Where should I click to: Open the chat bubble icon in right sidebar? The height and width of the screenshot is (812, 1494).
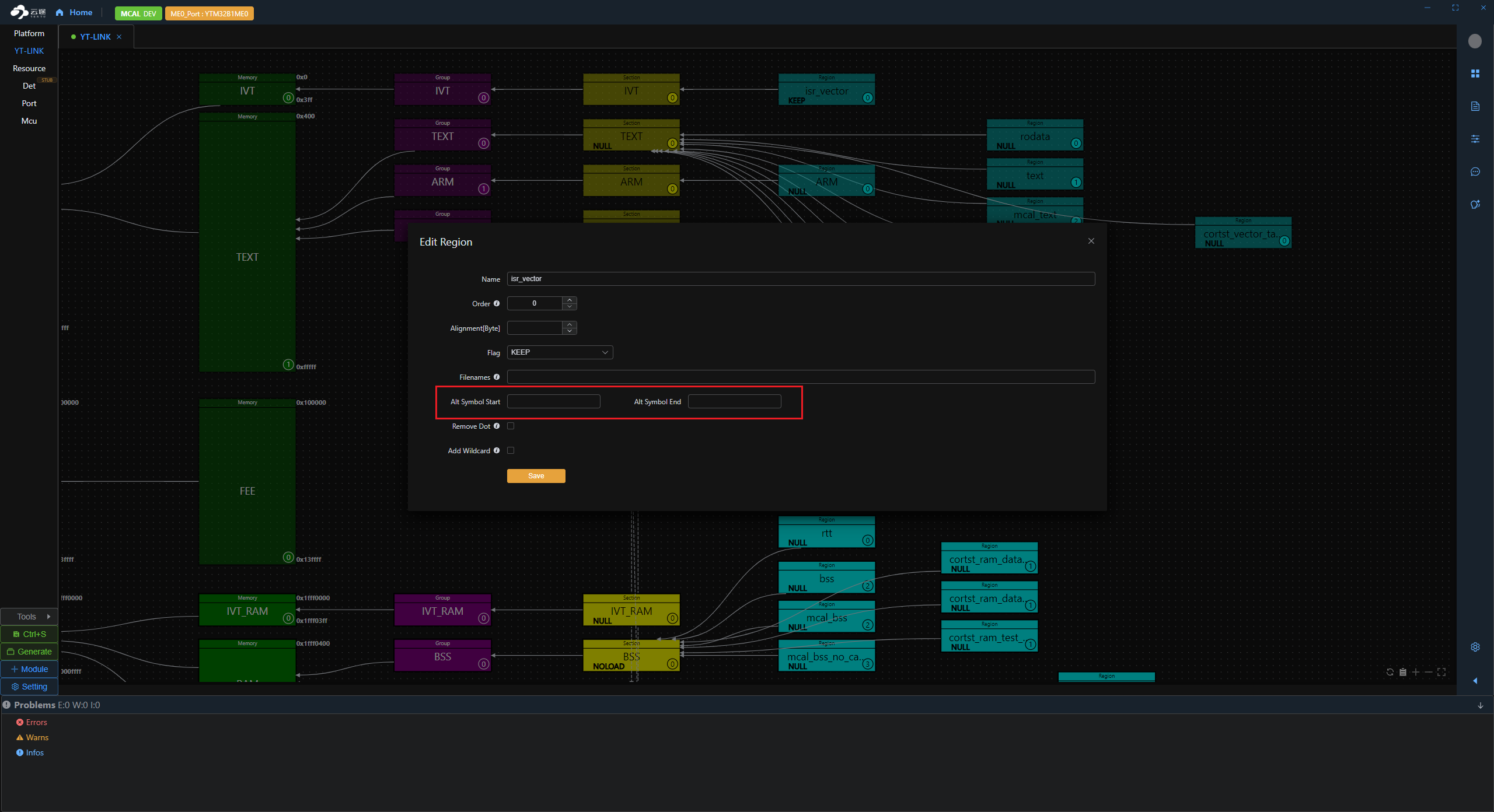1475,171
